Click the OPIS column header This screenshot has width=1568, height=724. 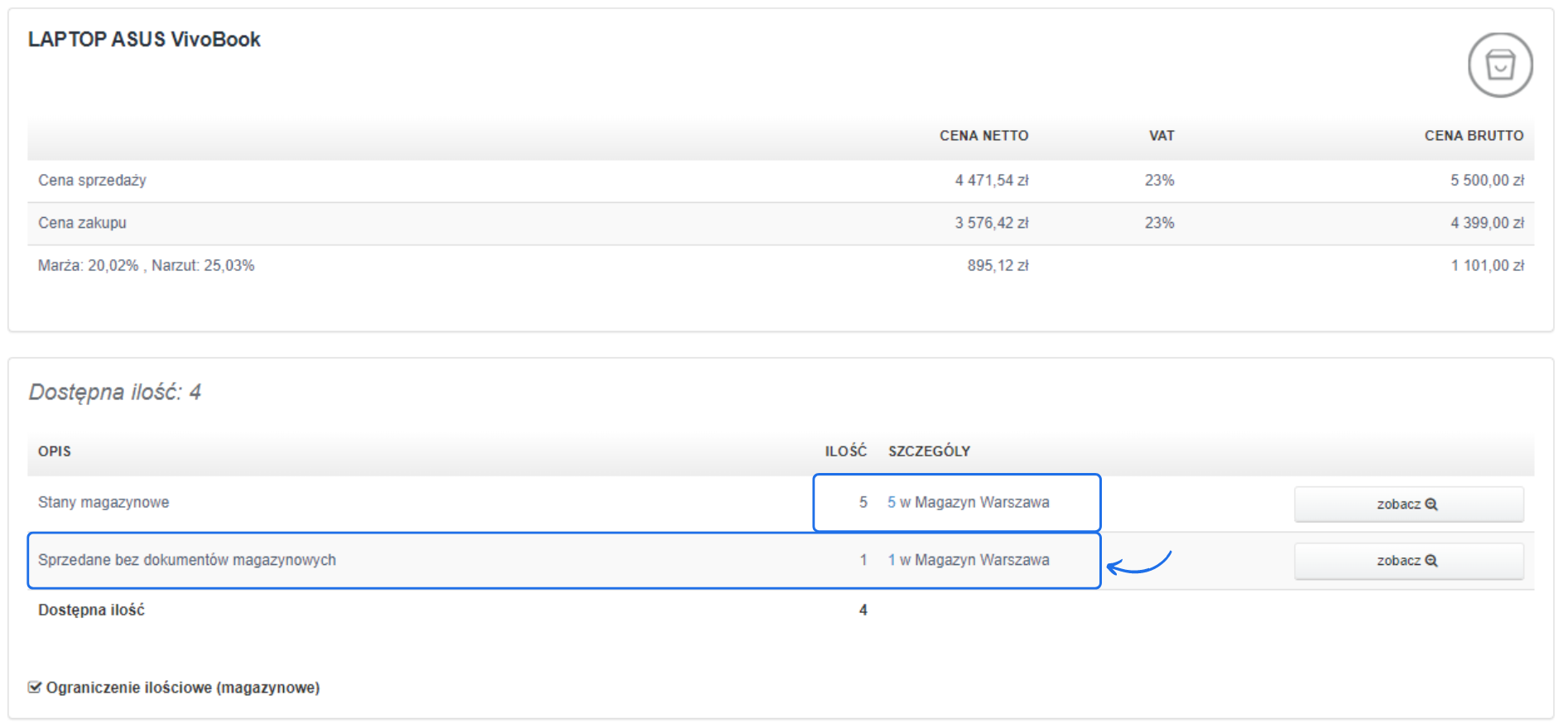point(55,451)
